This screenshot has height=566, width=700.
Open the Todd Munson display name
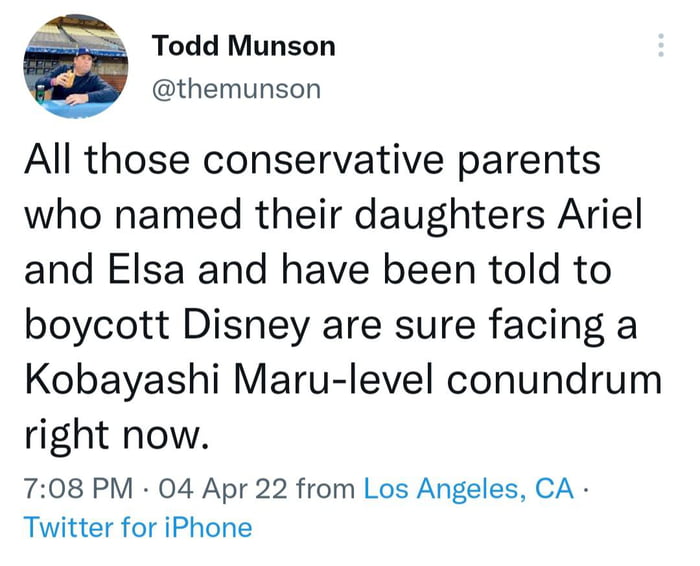click(x=243, y=45)
